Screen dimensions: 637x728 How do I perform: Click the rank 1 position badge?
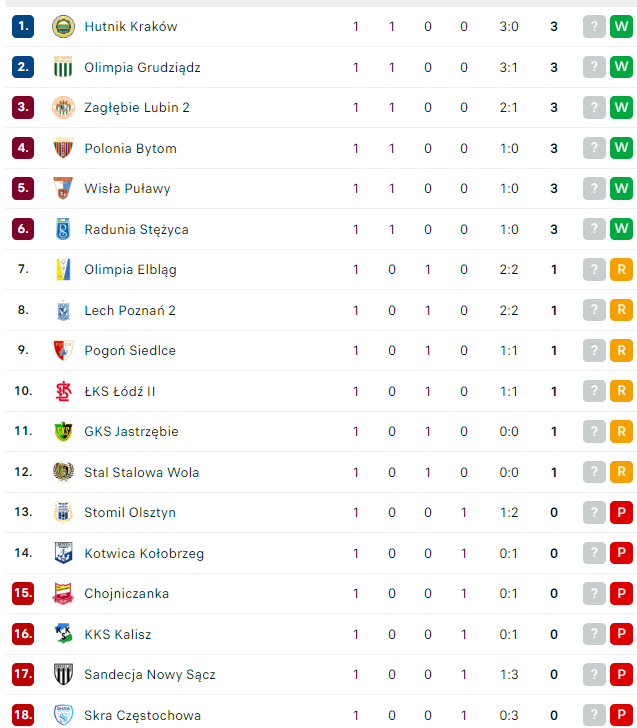pyautogui.click(x=23, y=27)
